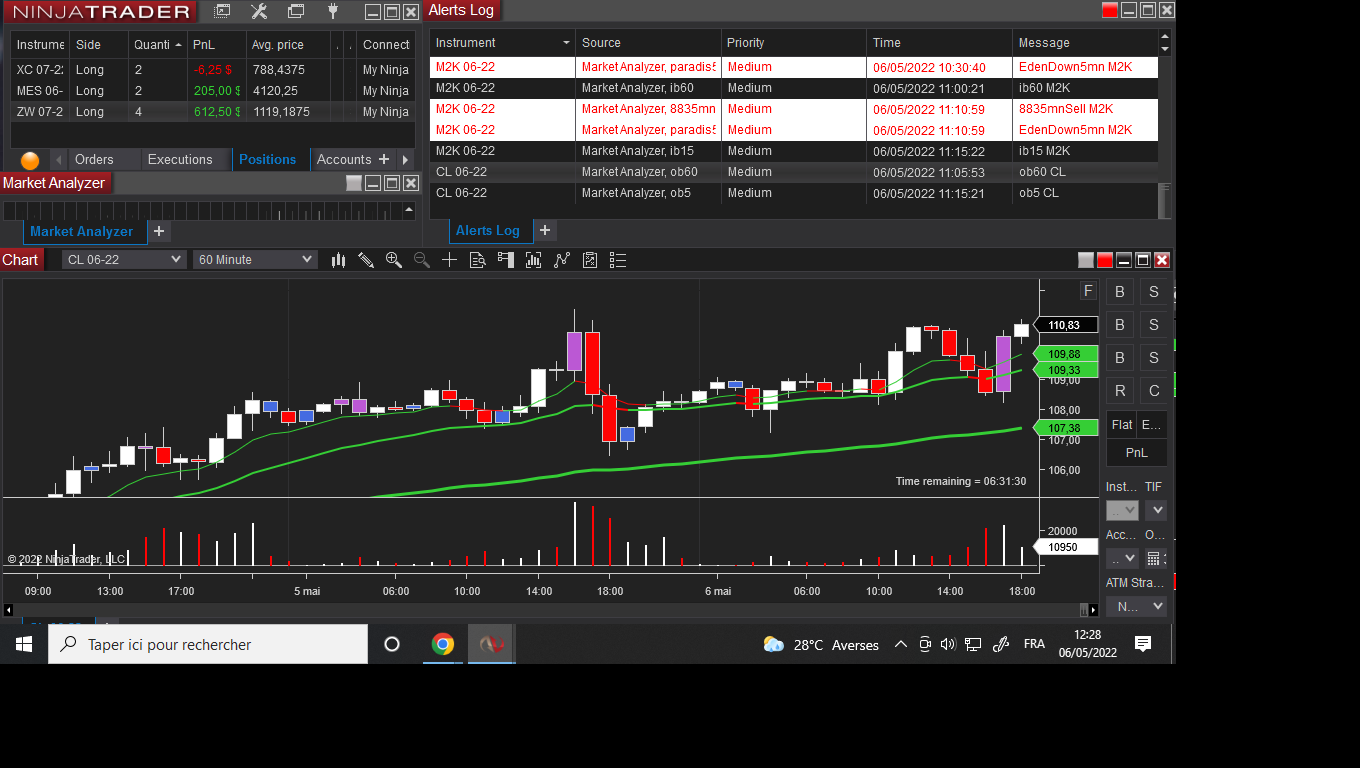Click the NinjaTrader tools wrench icon

coord(258,12)
